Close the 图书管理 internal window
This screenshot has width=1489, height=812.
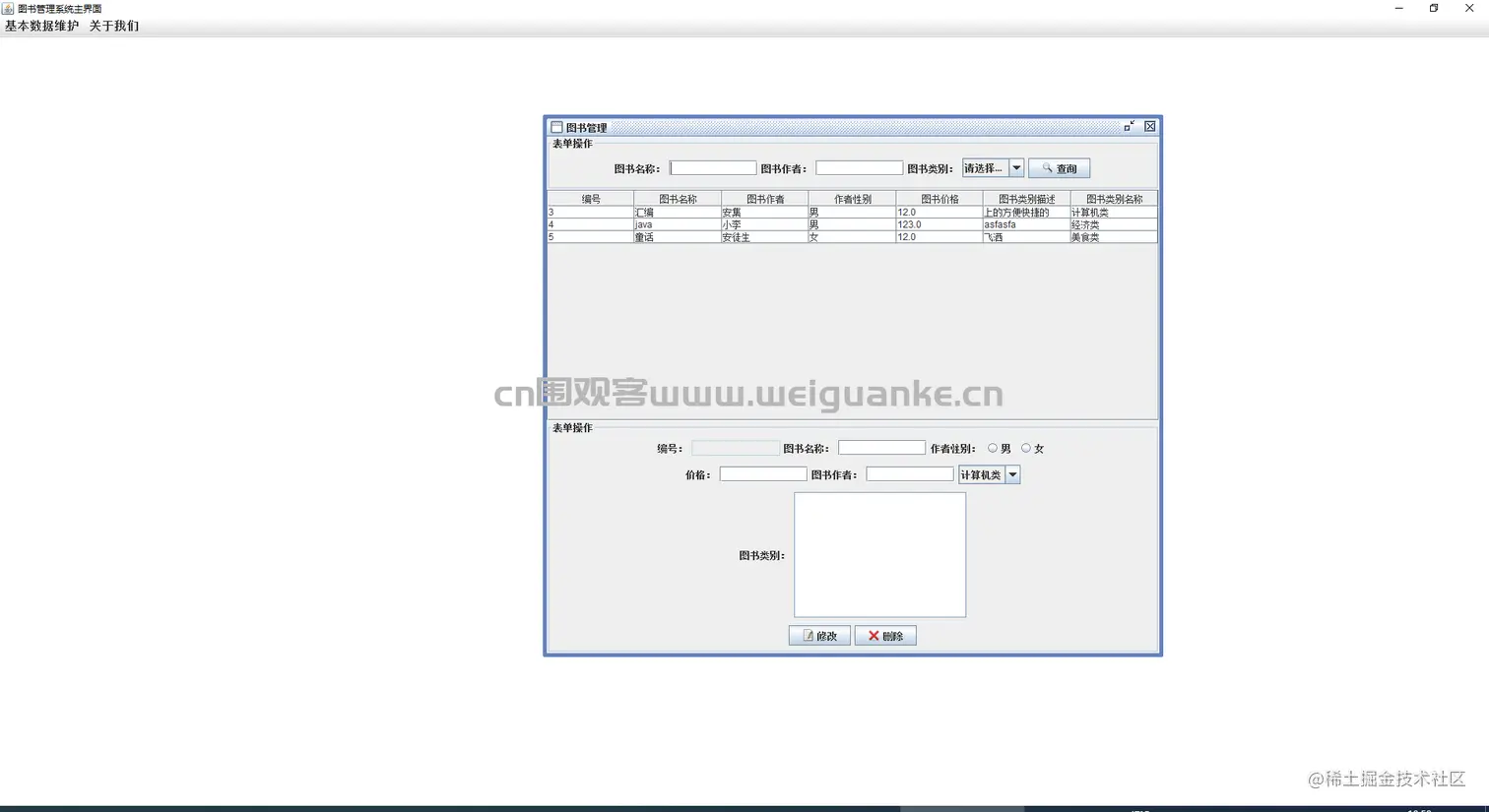click(x=1149, y=126)
